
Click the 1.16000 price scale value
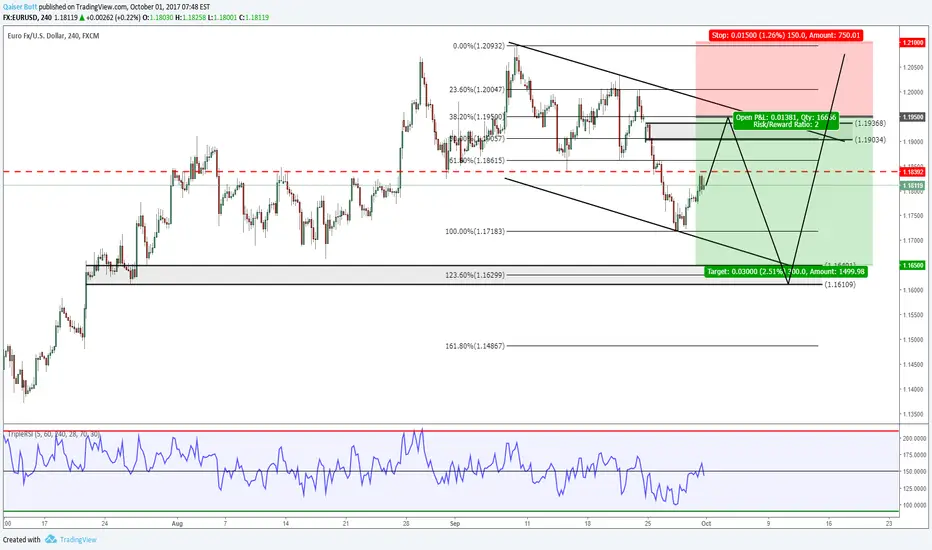tap(912, 290)
